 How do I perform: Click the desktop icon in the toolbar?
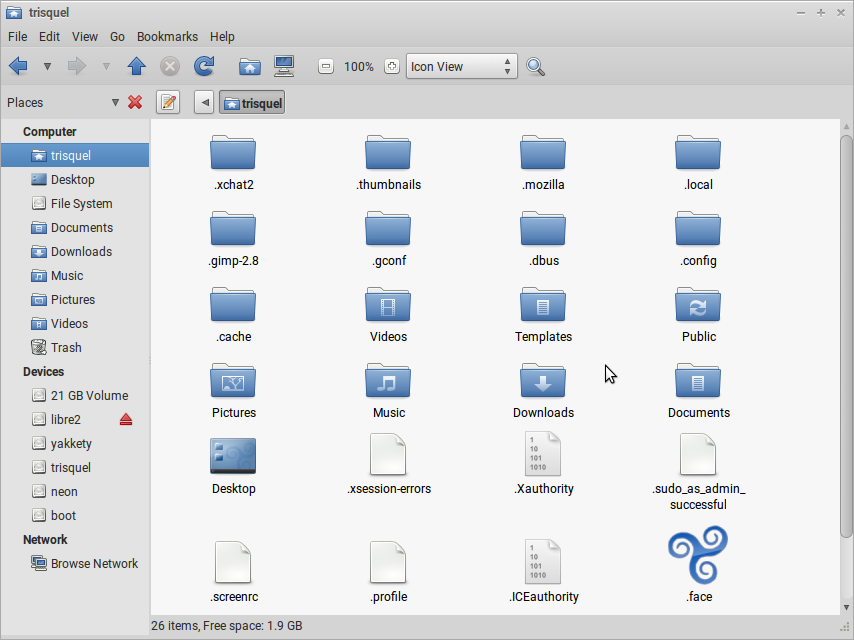click(285, 66)
